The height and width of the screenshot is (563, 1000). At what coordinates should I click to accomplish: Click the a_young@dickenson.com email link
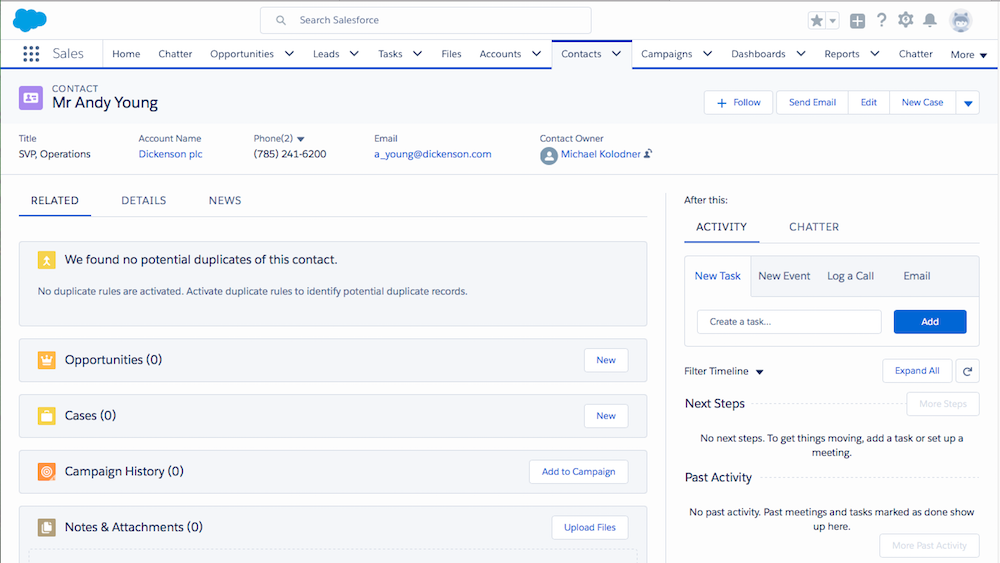click(432, 154)
